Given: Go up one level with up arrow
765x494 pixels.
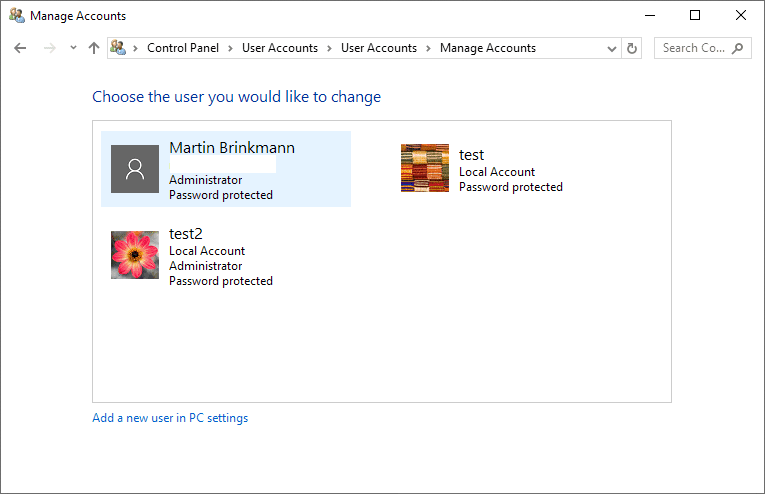Looking at the screenshot, I should [x=94, y=48].
